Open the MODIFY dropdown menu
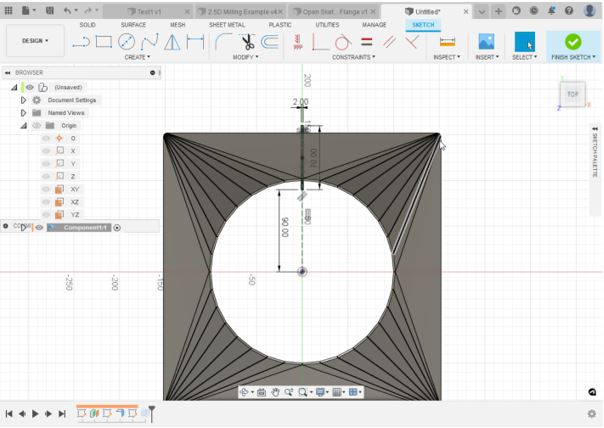This screenshot has width=604, height=428. tap(245, 57)
